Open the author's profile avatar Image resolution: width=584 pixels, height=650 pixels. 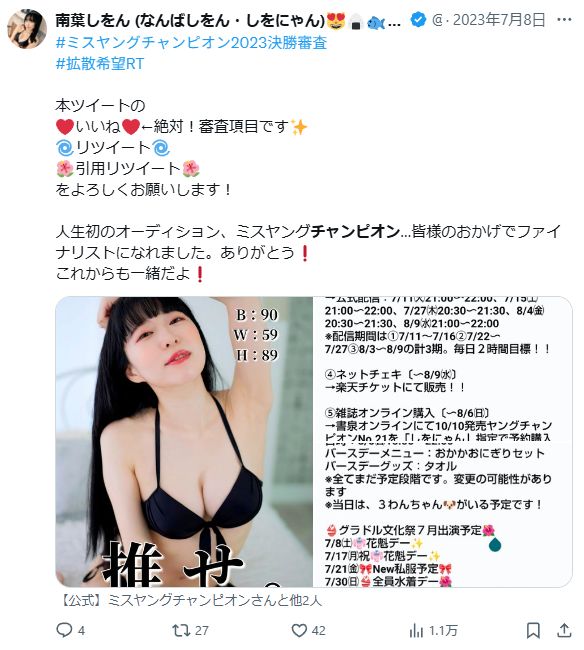coord(28,30)
